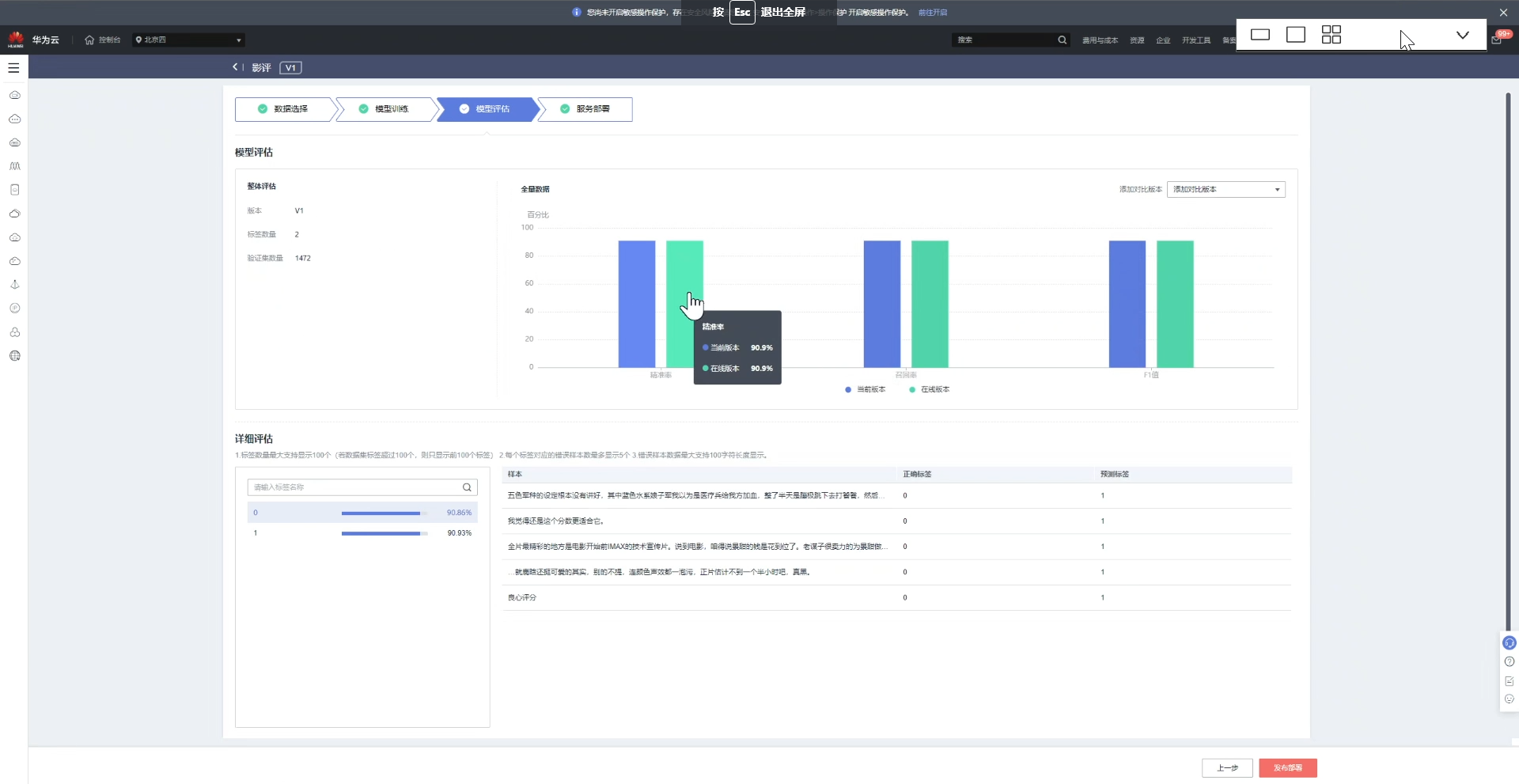The image size is (1519, 784).
Task: Open the feedback edit floating icon
Action: pyautogui.click(x=1510, y=680)
